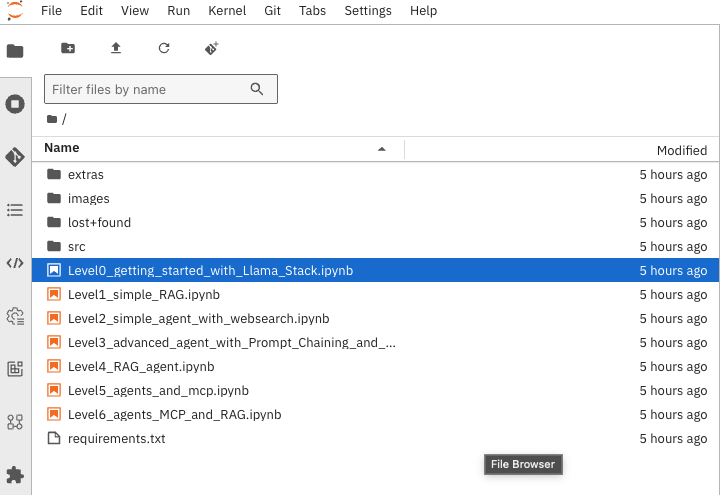This screenshot has height=495, width=720.
Task: Click the root path slash breadcrumb
Action: click(x=64, y=119)
